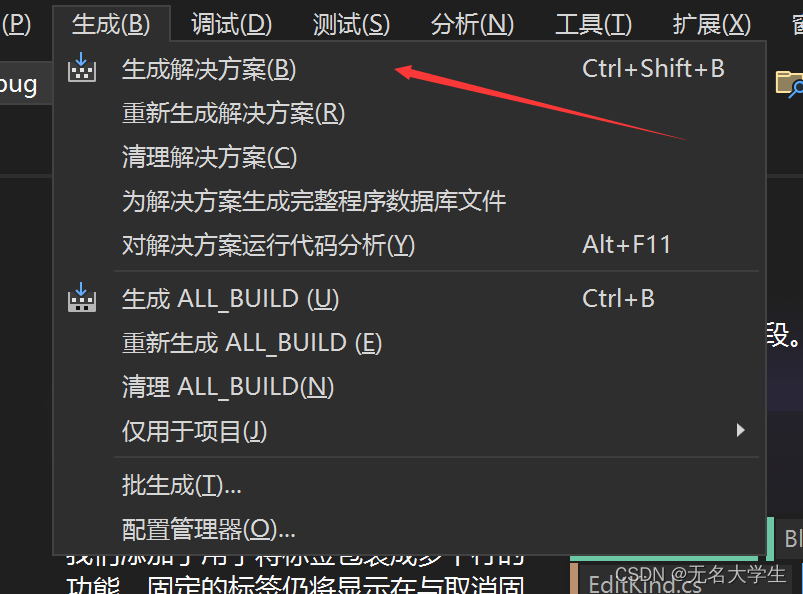Viewport: 803px width, 594px height.
Task: Choose 重新生成解决方案(R)
Action: point(409,113)
